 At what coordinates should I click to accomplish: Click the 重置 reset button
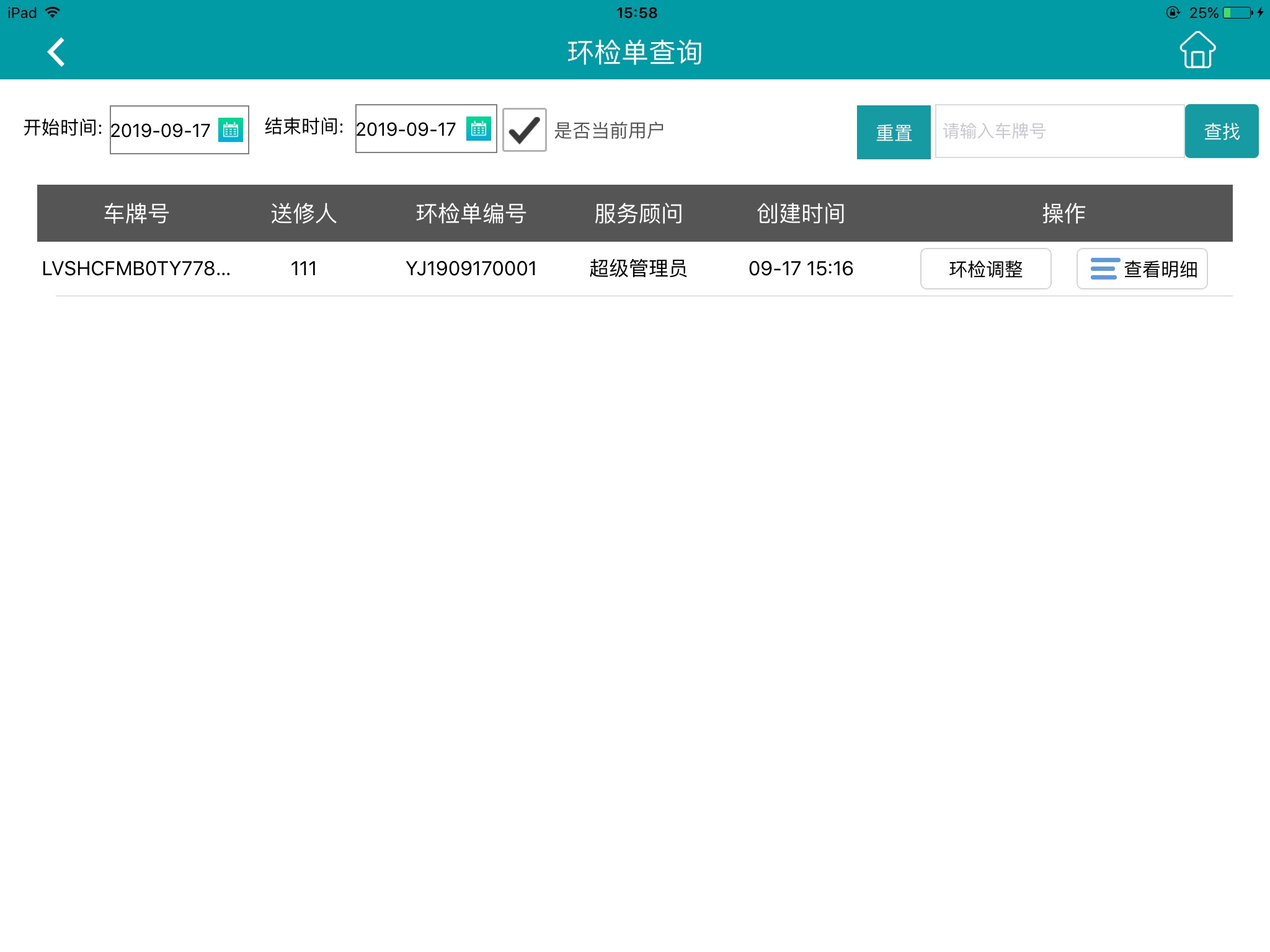[x=894, y=132]
